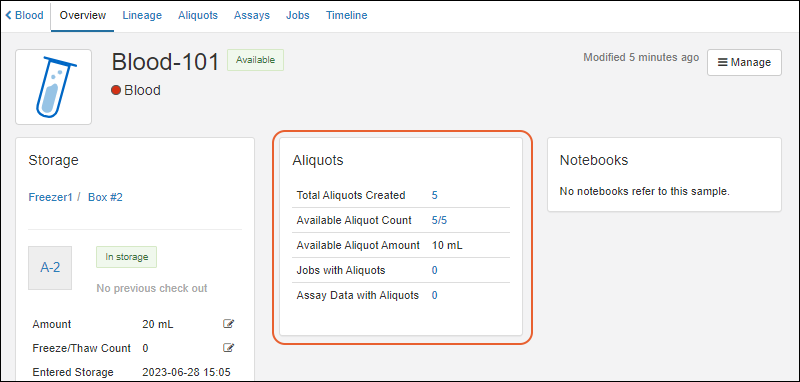Open the Manage menu

tap(744, 62)
